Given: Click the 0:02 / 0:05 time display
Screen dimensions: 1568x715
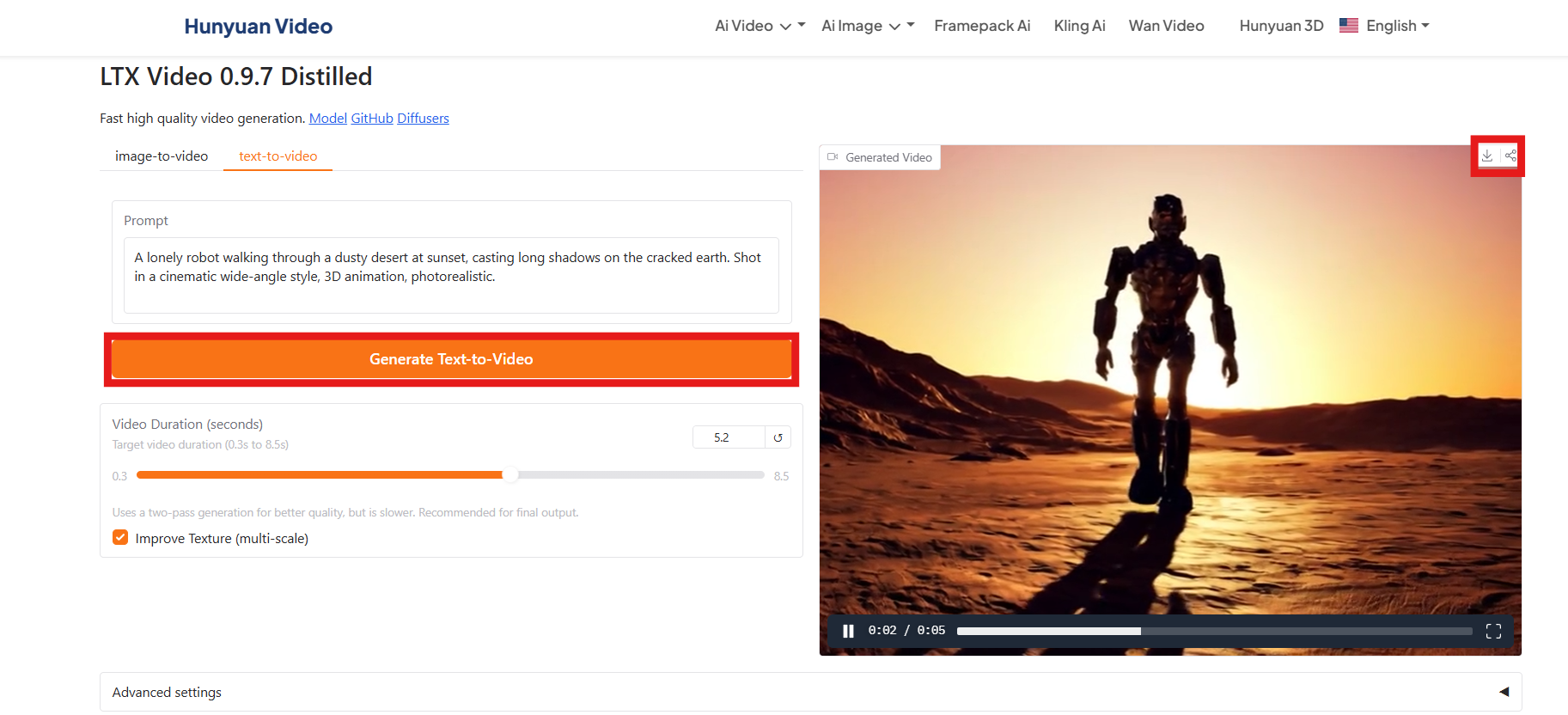Looking at the screenshot, I should [x=906, y=630].
